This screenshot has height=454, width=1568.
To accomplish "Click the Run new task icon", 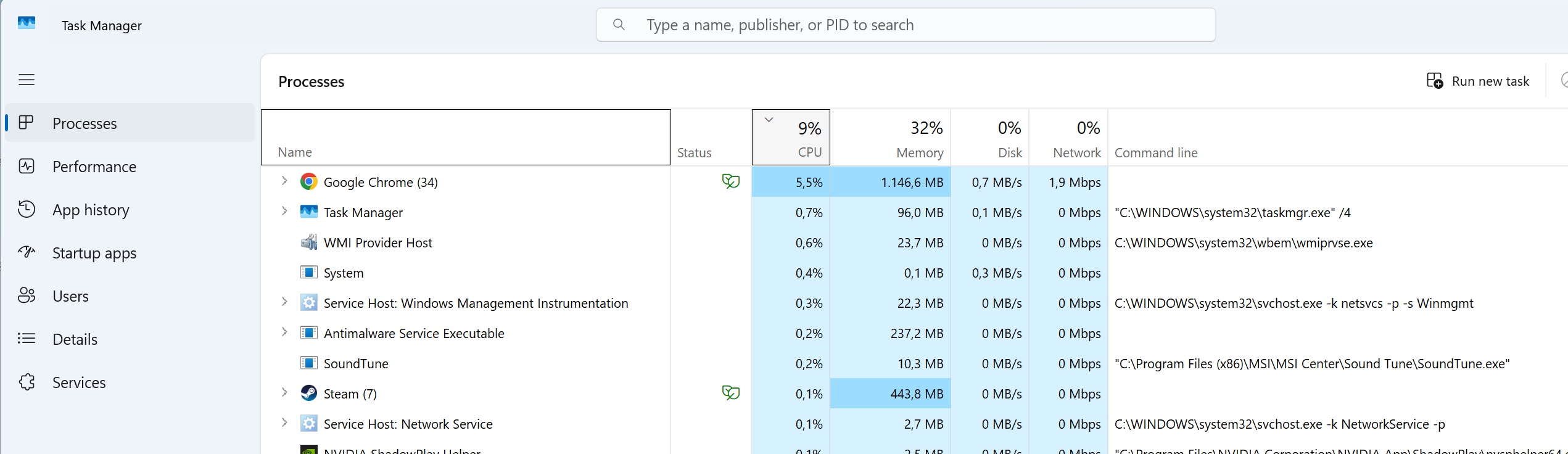I will [x=1435, y=81].
